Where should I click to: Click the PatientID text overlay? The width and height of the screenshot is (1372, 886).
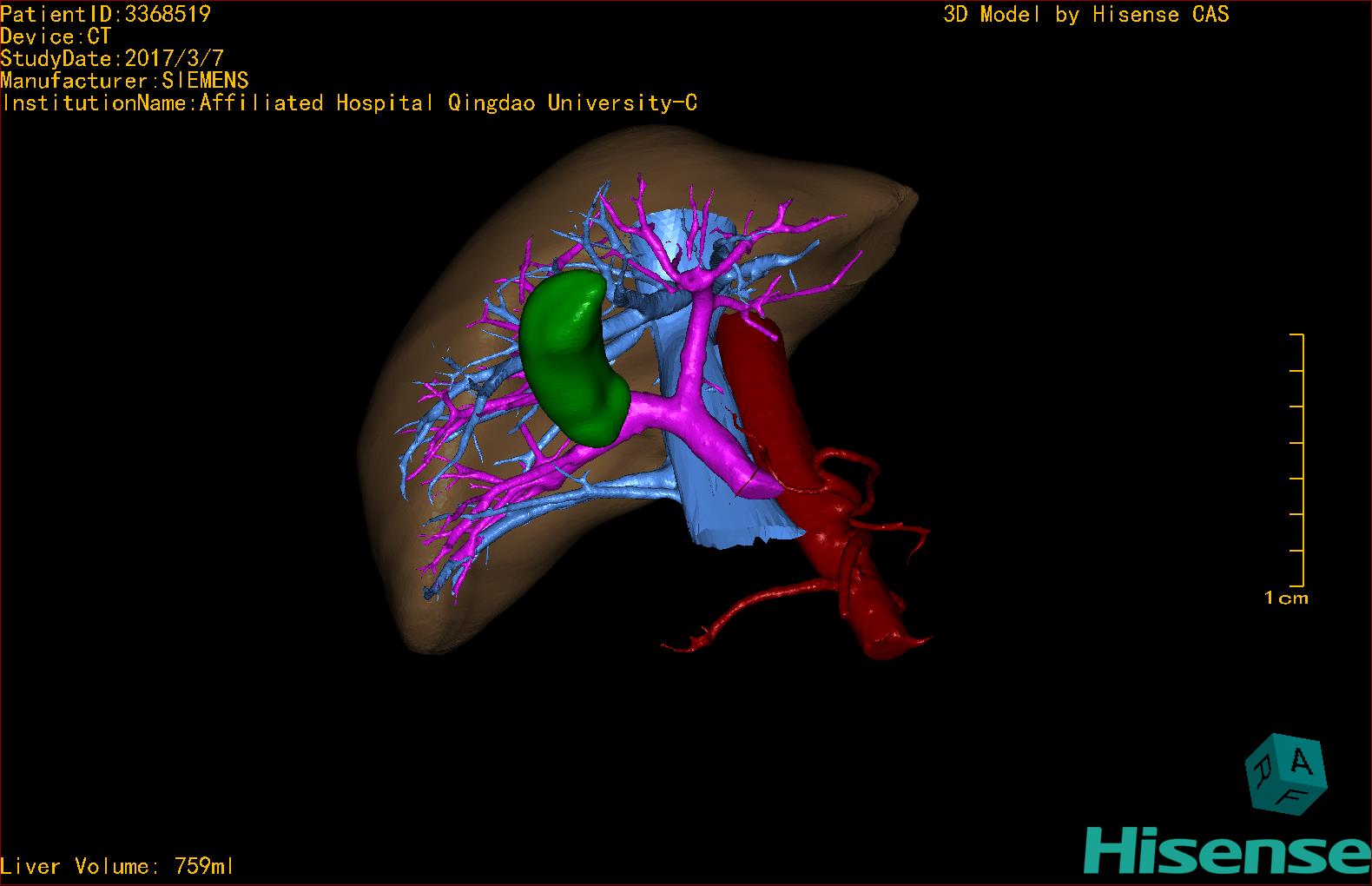point(105,14)
